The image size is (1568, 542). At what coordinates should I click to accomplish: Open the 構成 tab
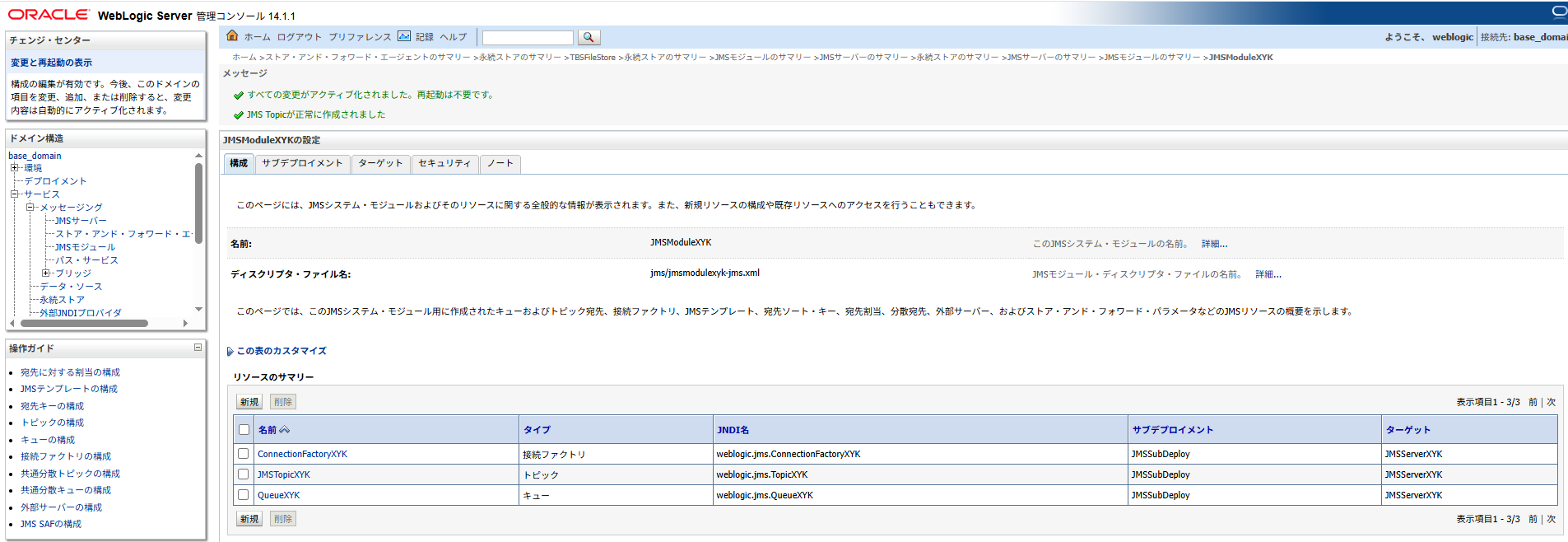(239, 163)
